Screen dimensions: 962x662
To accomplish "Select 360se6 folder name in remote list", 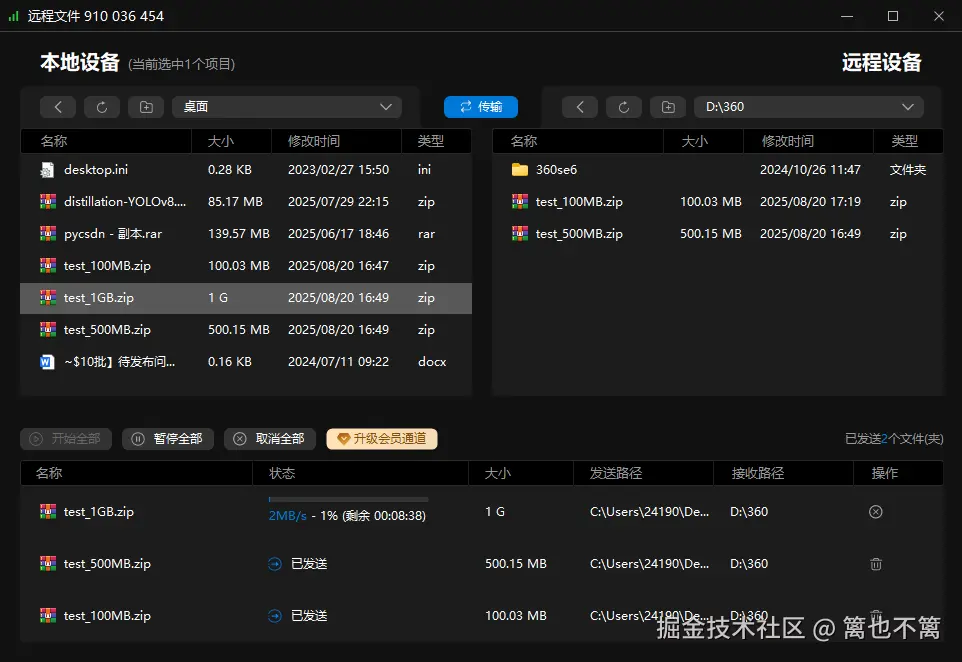I will 556,170.
